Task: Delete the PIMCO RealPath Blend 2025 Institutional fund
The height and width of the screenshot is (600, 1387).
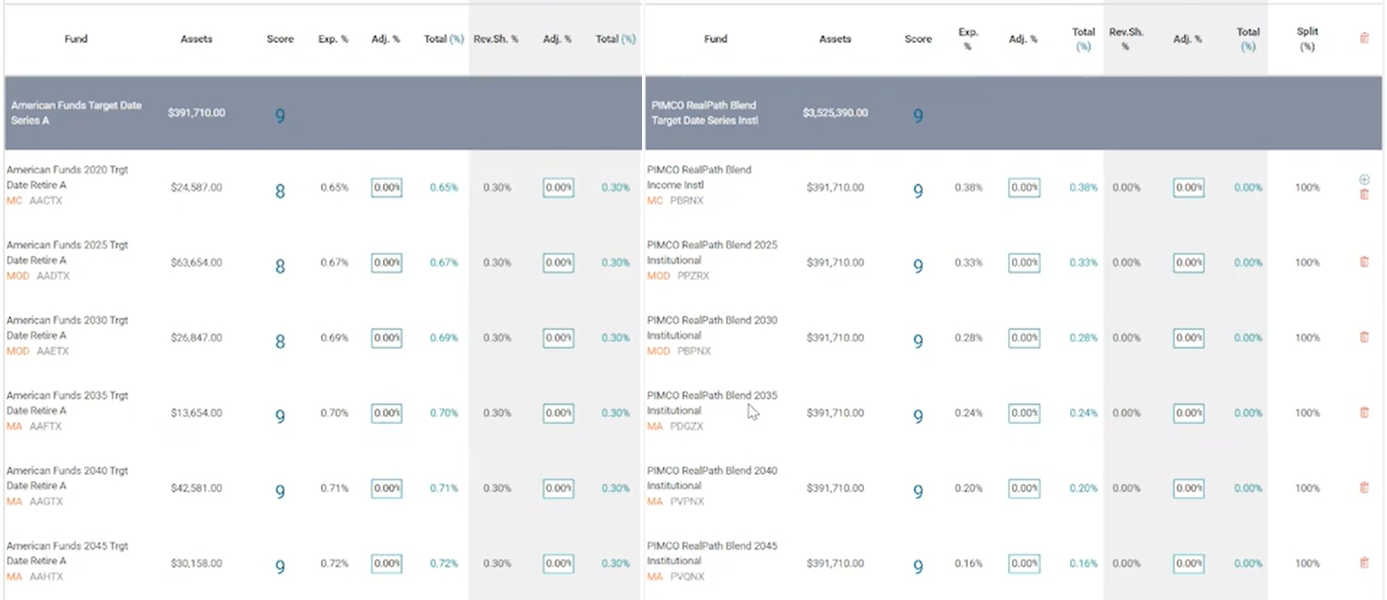Action: (1364, 262)
